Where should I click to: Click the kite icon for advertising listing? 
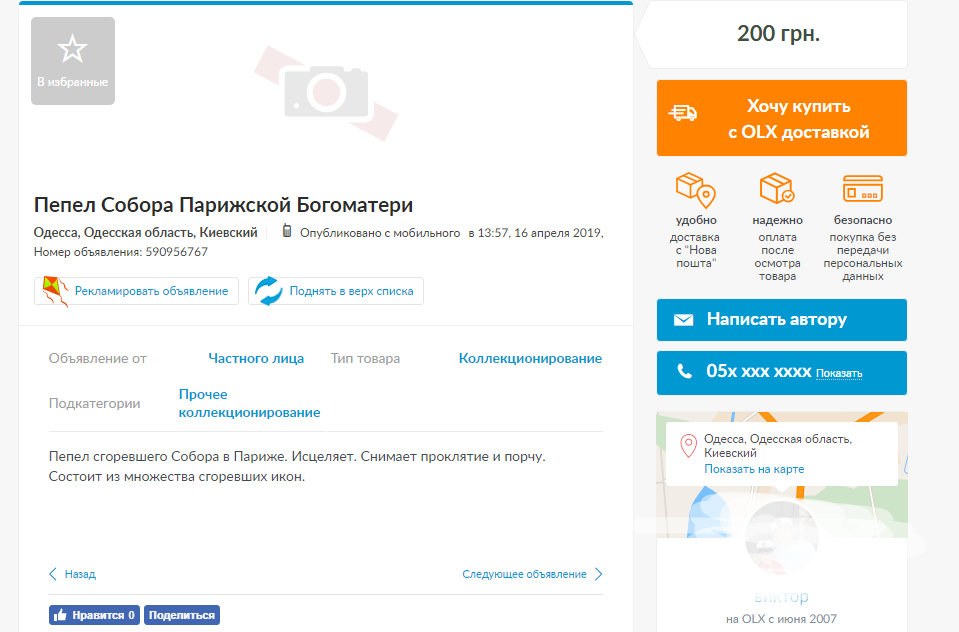[x=52, y=291]
